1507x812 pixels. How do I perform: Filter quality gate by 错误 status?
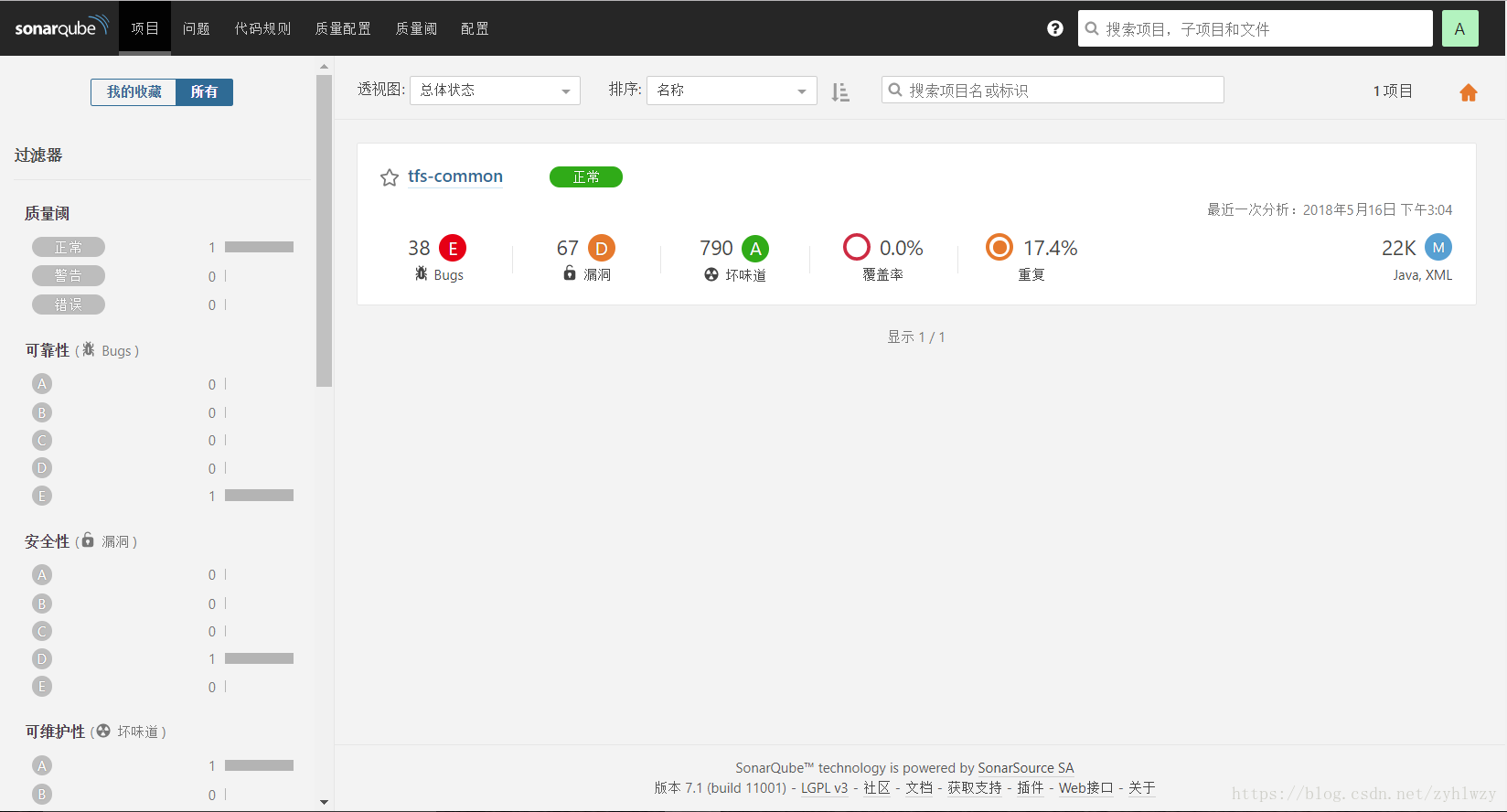69,304
